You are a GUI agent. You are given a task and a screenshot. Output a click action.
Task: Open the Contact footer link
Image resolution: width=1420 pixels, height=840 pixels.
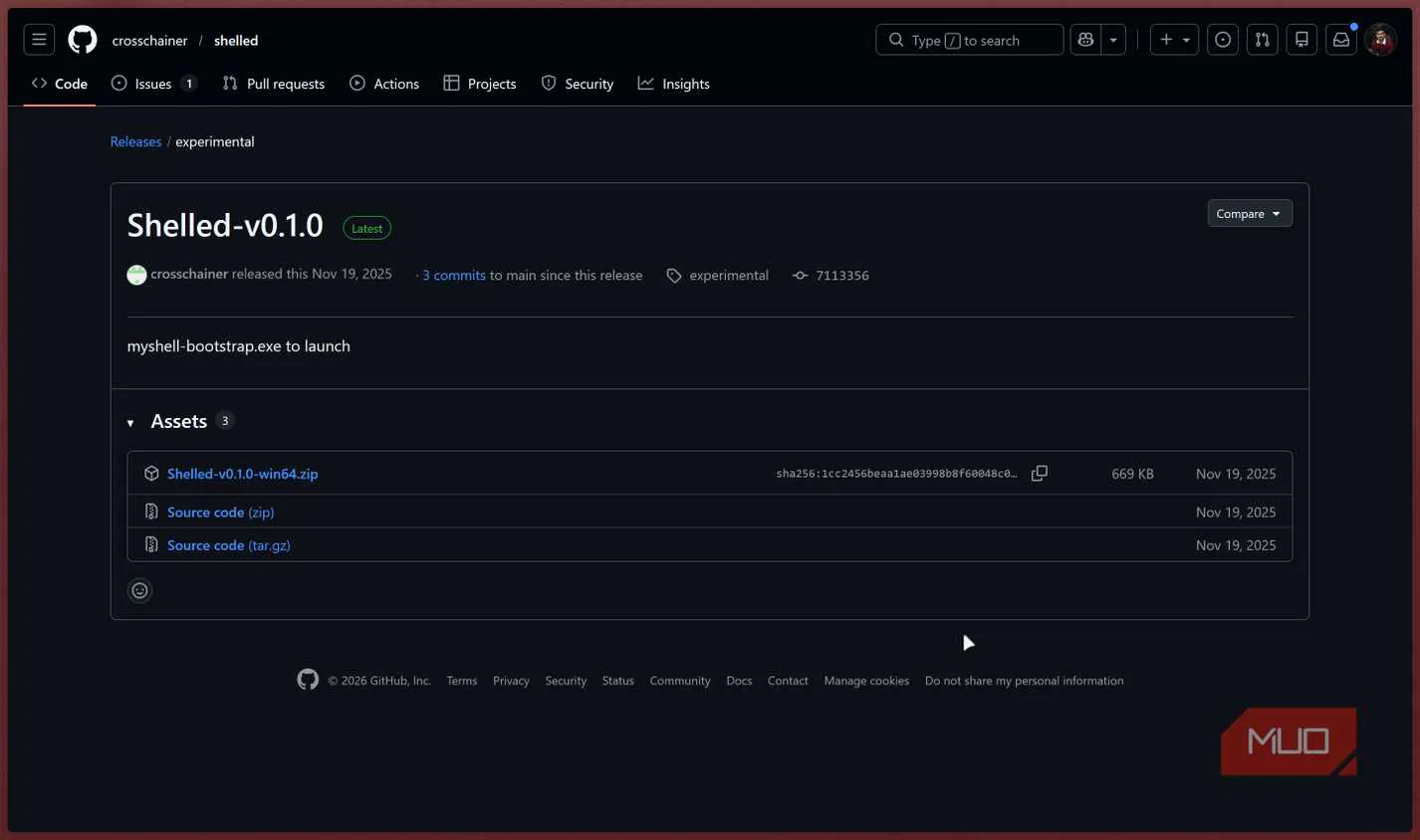[788, 681]
